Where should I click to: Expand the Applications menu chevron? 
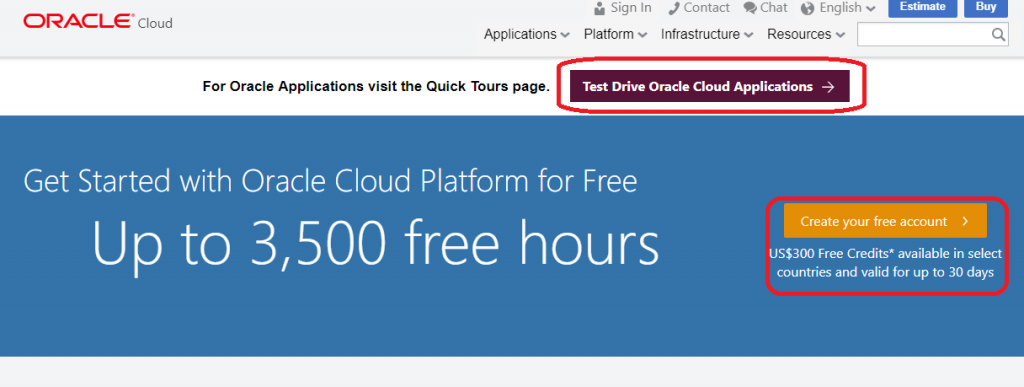(565, 35)
